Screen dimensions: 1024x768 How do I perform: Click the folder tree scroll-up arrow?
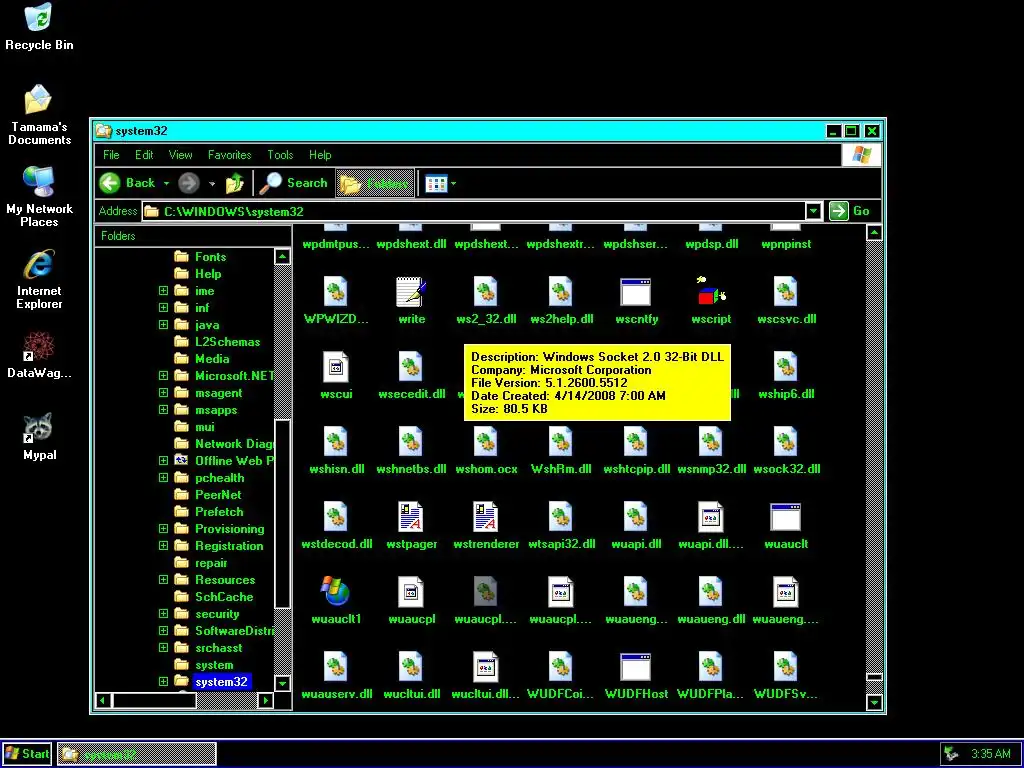(282, 257)
